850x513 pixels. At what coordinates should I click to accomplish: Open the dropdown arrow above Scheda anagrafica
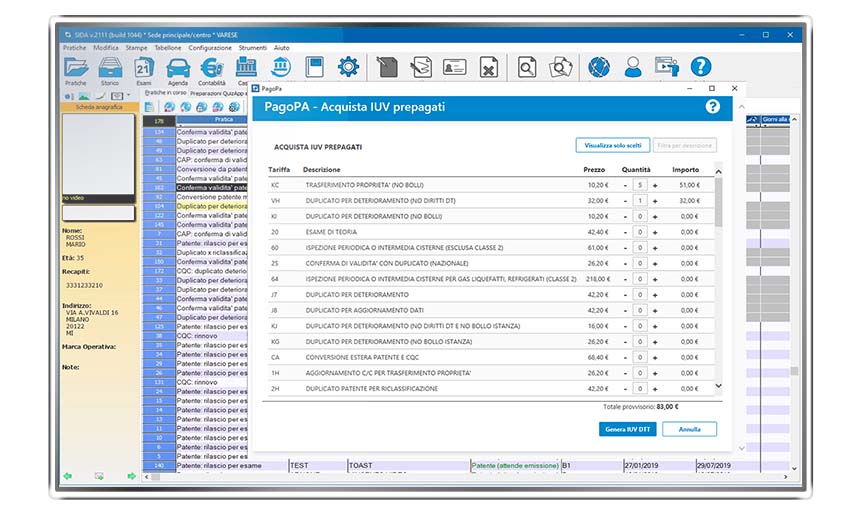click(128, 95)
